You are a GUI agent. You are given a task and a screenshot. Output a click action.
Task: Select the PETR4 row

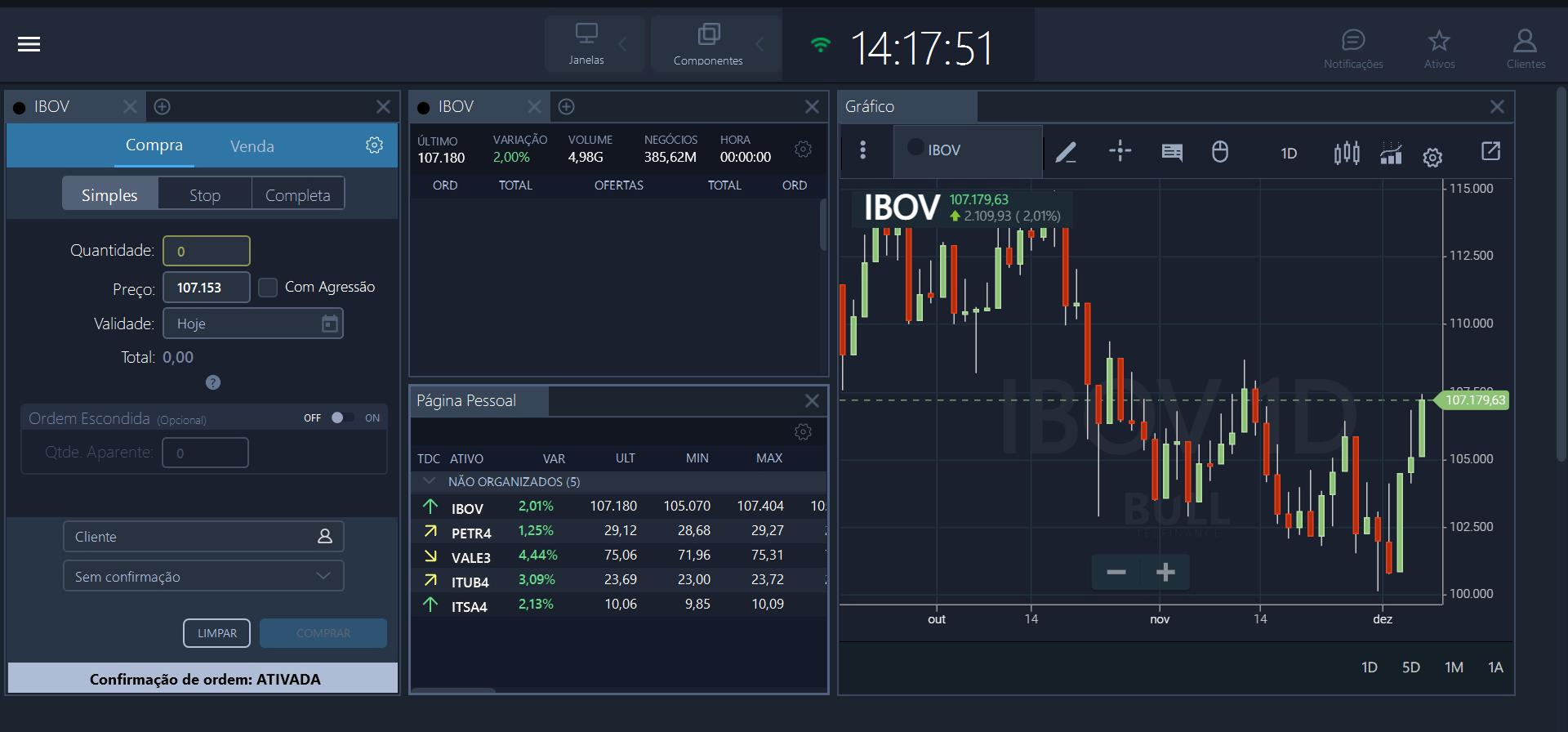(618, 531)
